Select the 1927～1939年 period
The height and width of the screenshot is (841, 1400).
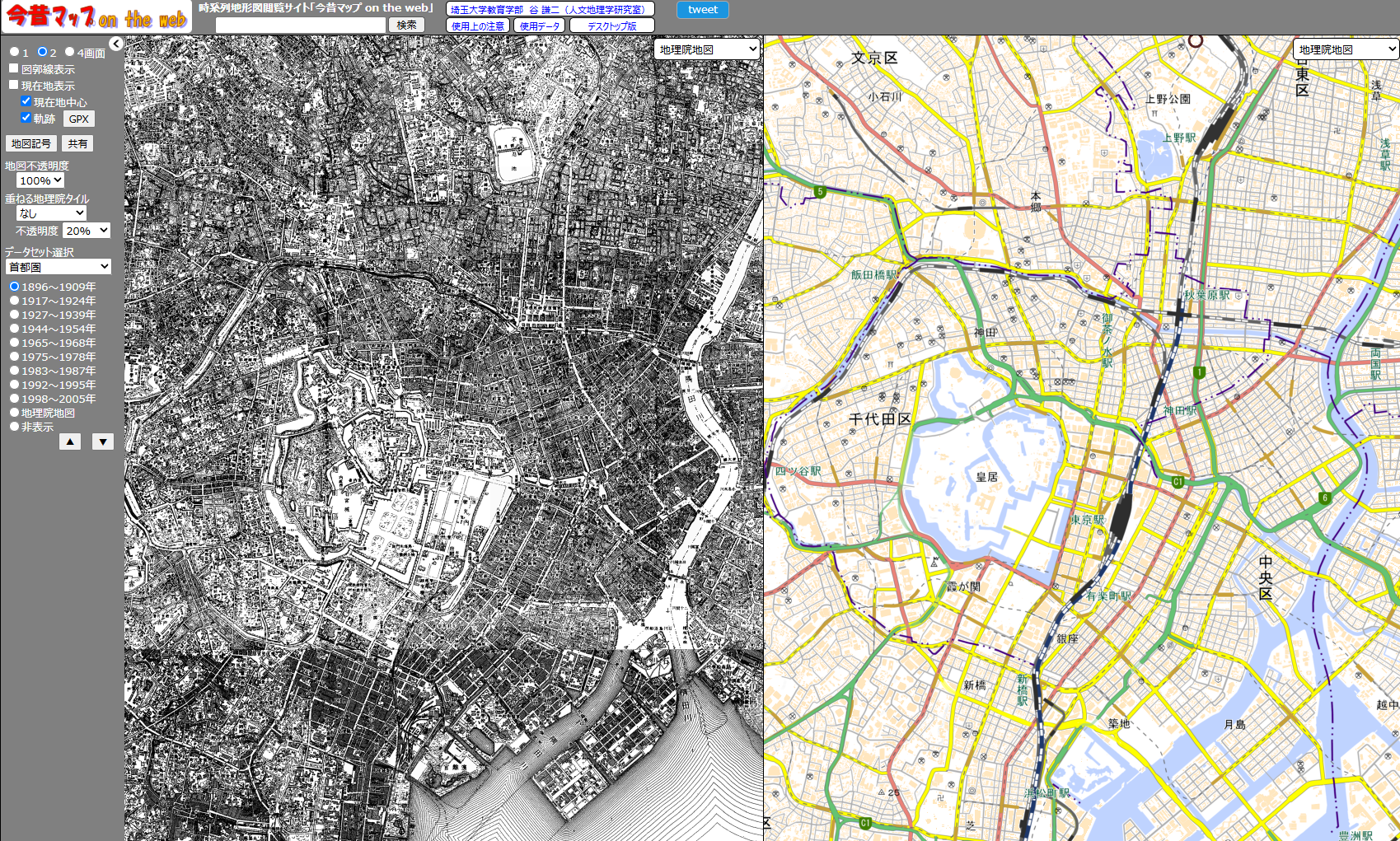click(14, 314)
